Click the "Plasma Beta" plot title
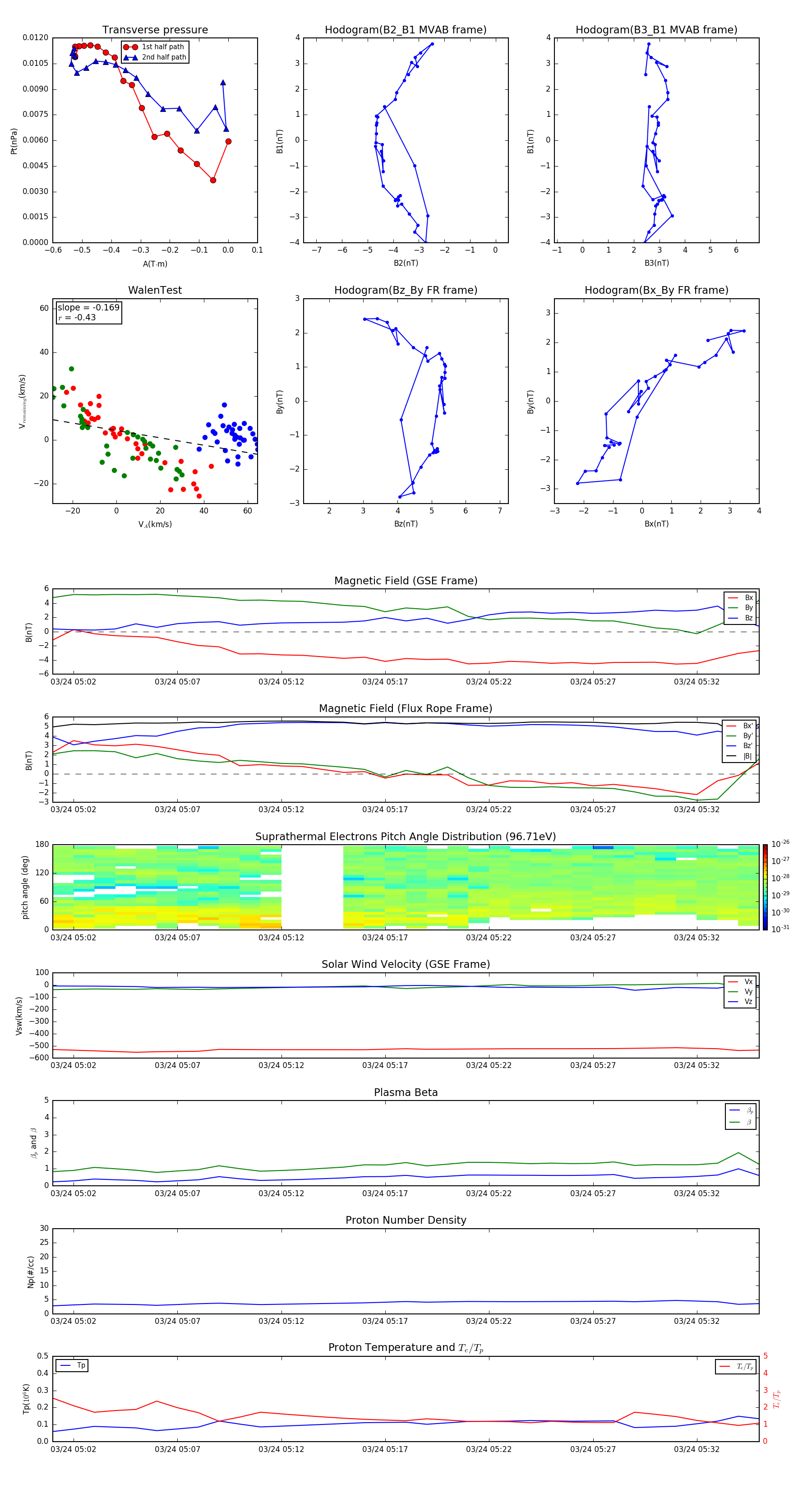 tap(406, 1093)
